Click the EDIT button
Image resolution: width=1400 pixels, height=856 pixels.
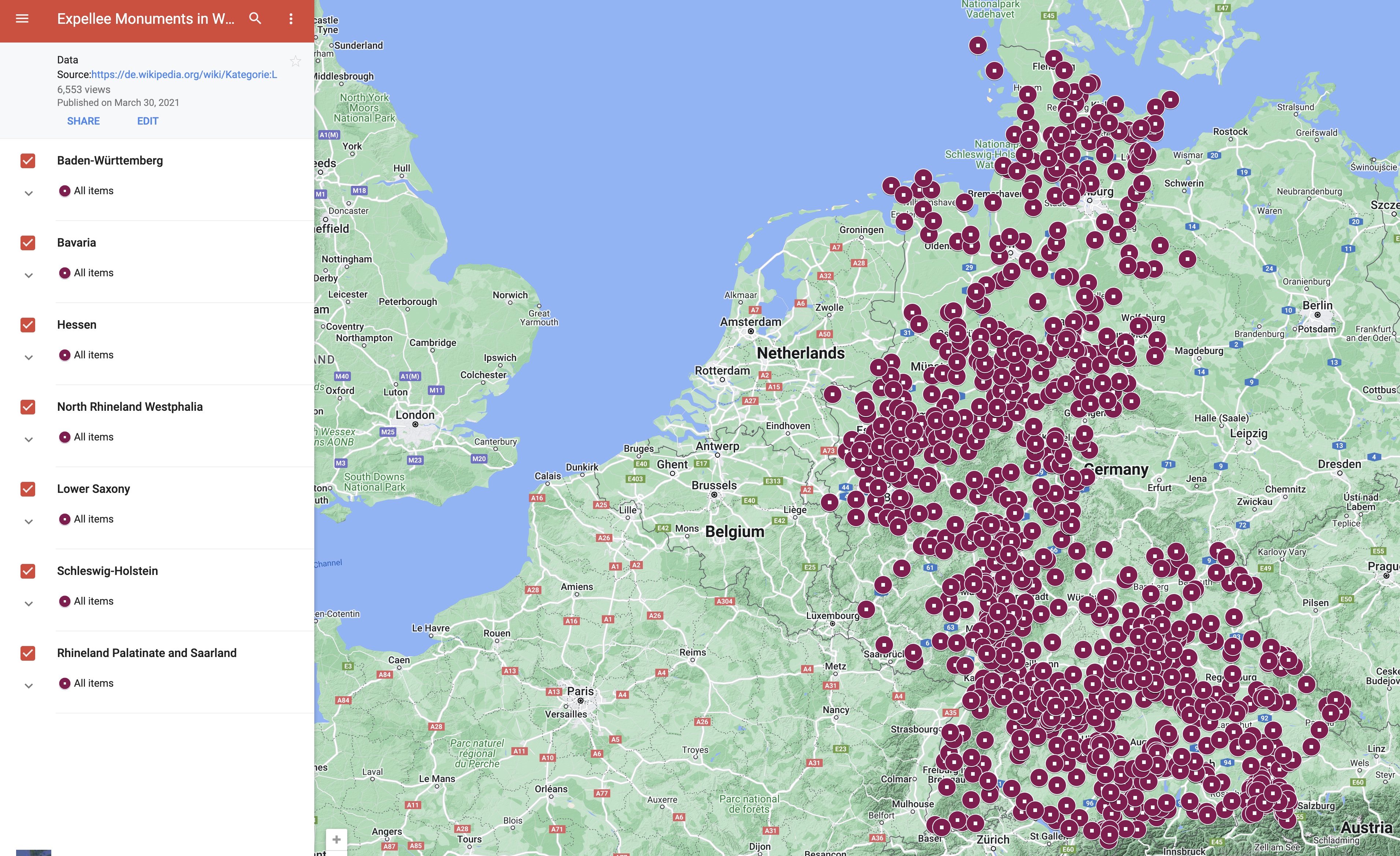pos(148,121)
